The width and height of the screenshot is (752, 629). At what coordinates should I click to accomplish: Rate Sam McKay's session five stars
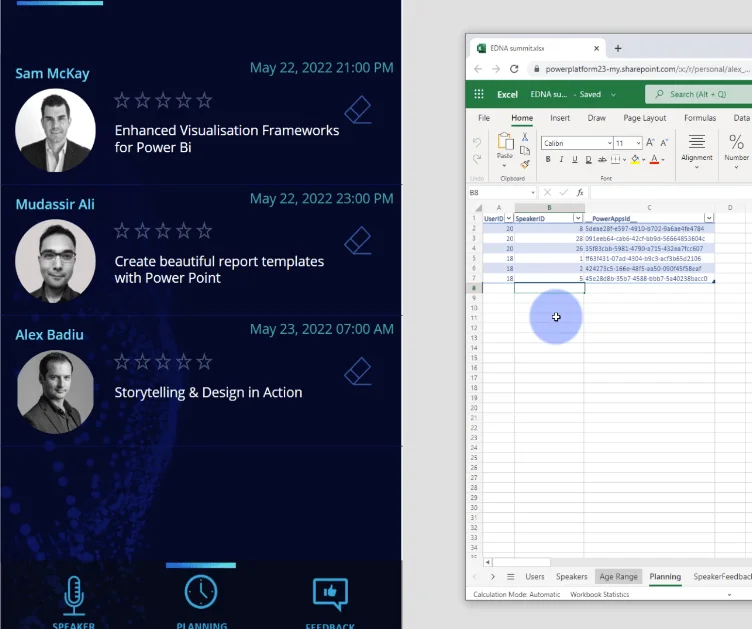click(x=204, y=100)
